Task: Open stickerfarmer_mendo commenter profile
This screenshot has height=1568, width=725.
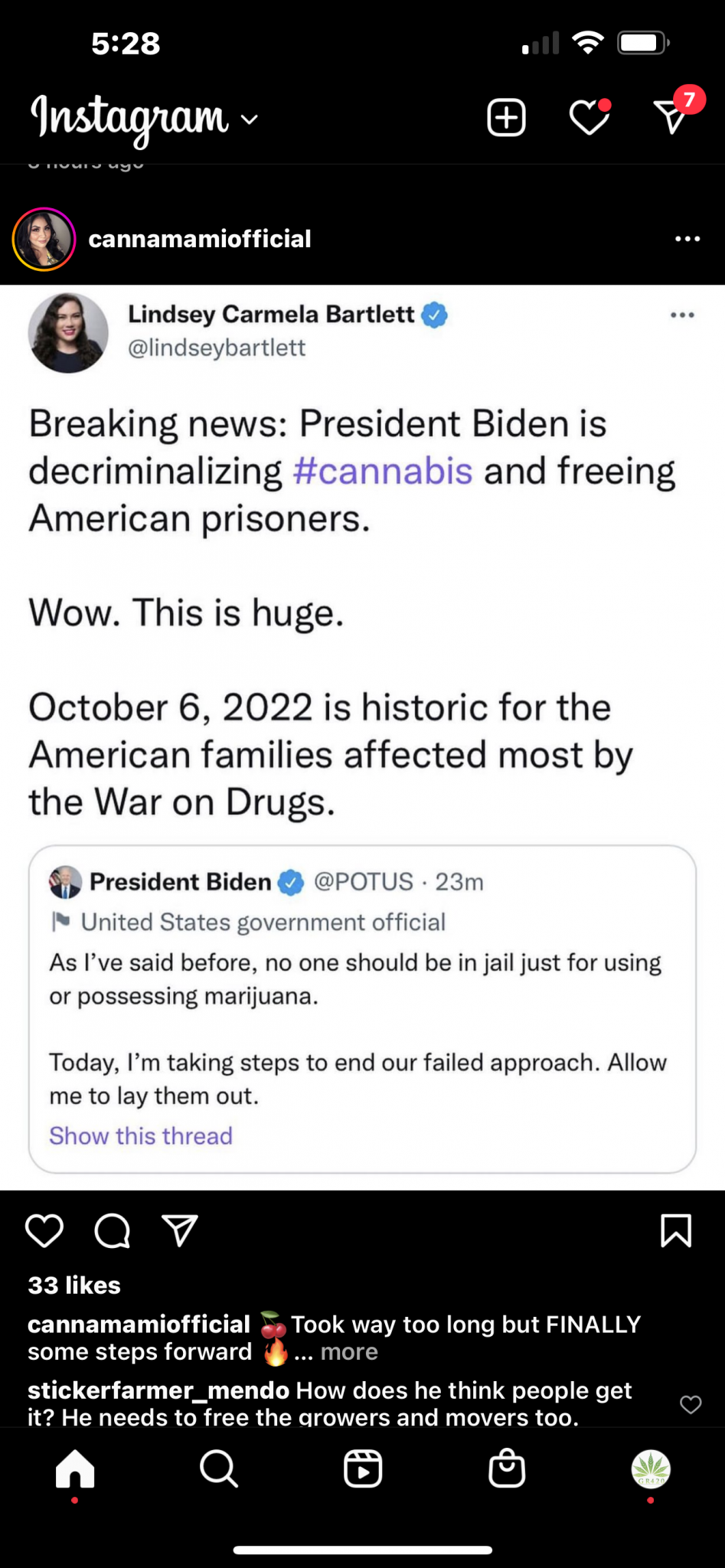Action: [x=158, y=1390]
